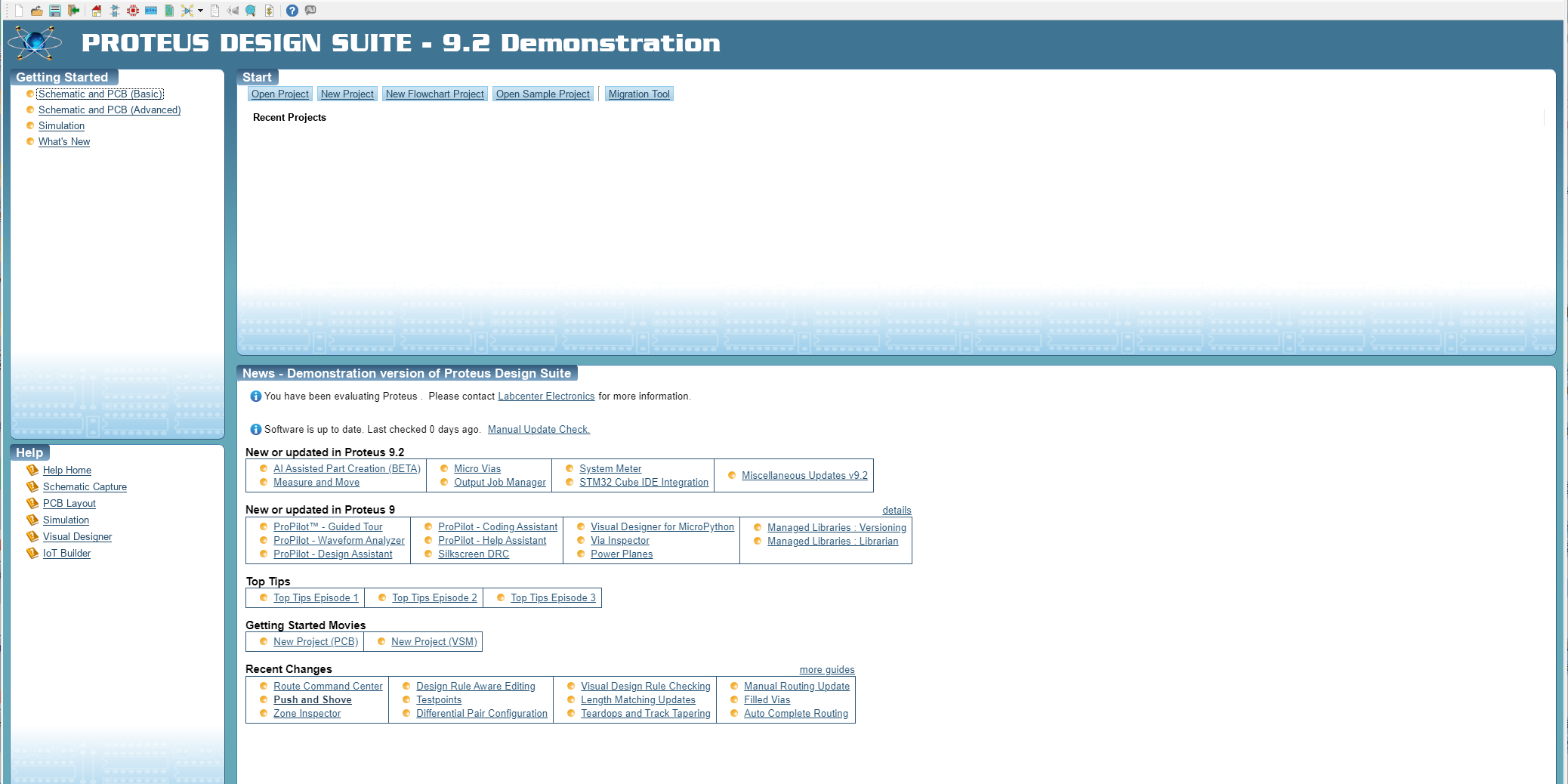Click Open Sample Project
Viewport: 1568px width, 784px height.
543,94
